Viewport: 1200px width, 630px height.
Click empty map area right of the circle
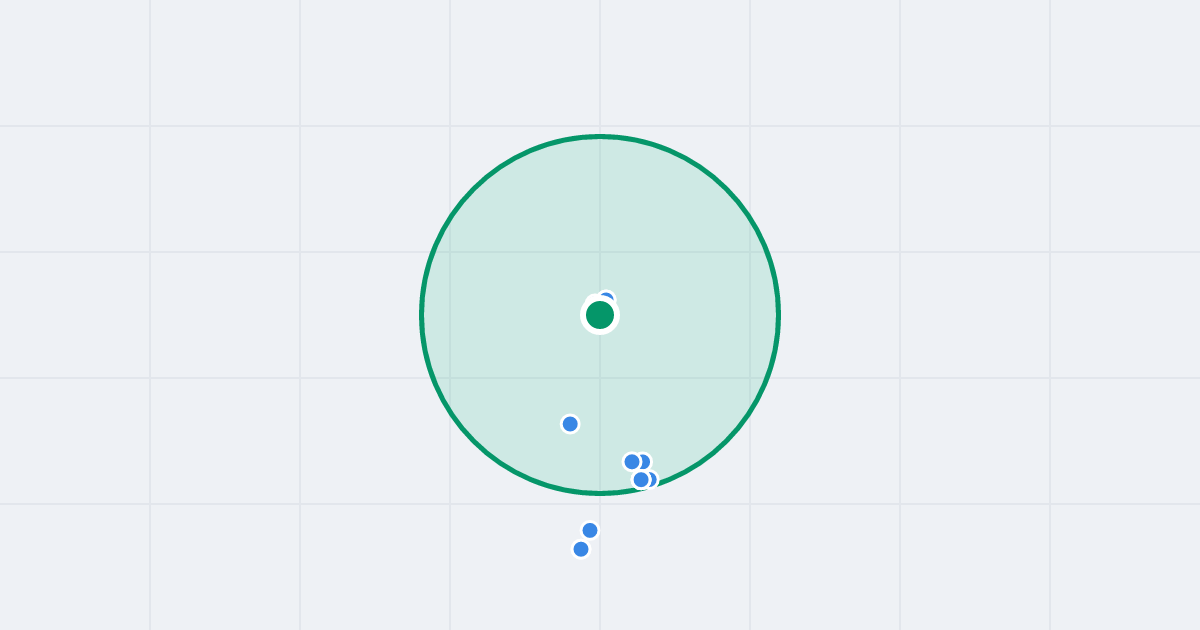click(x=990, y=315)
